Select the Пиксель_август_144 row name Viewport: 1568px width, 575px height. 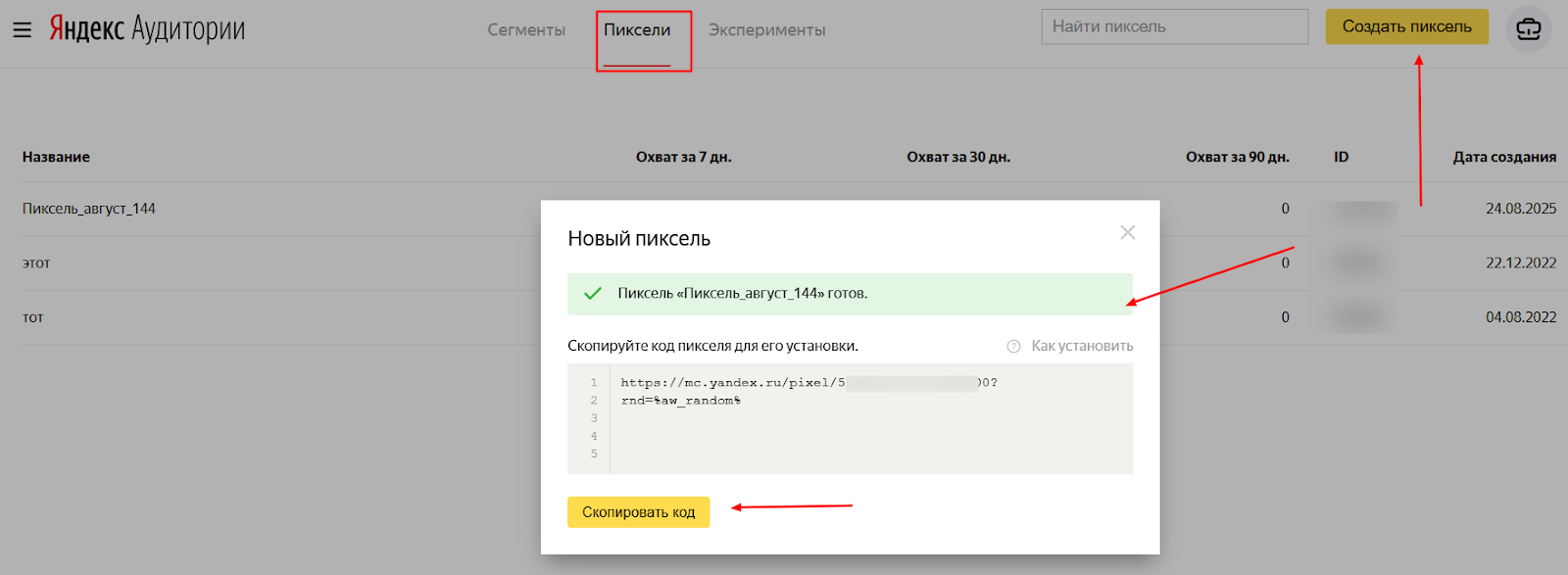pos(89,209)
